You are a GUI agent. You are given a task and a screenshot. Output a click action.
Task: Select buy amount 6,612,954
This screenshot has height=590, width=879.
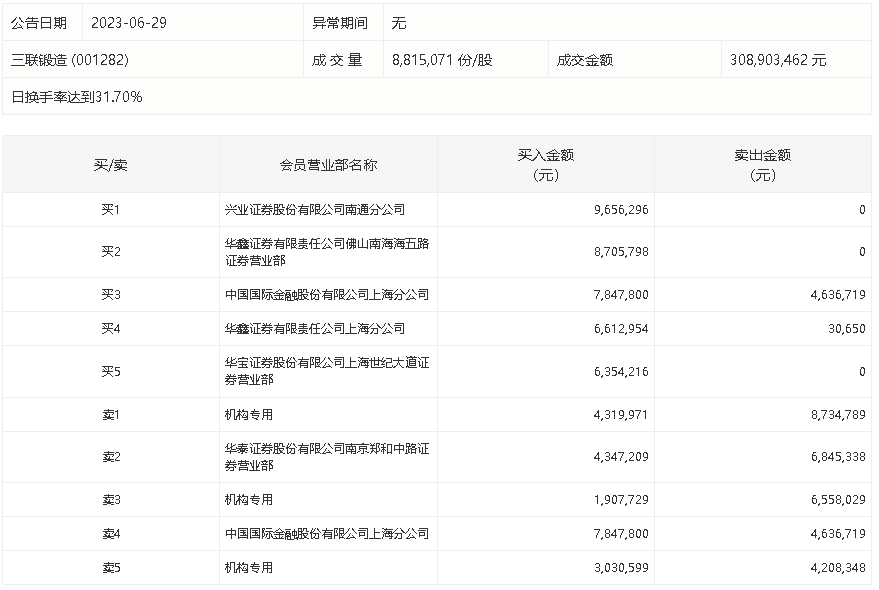point(621,329)
